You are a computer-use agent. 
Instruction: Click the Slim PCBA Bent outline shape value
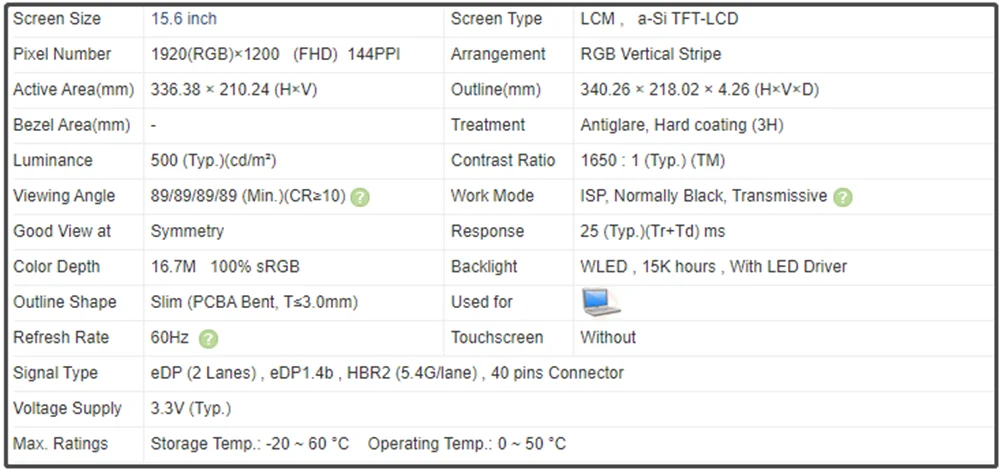(254, 302)
